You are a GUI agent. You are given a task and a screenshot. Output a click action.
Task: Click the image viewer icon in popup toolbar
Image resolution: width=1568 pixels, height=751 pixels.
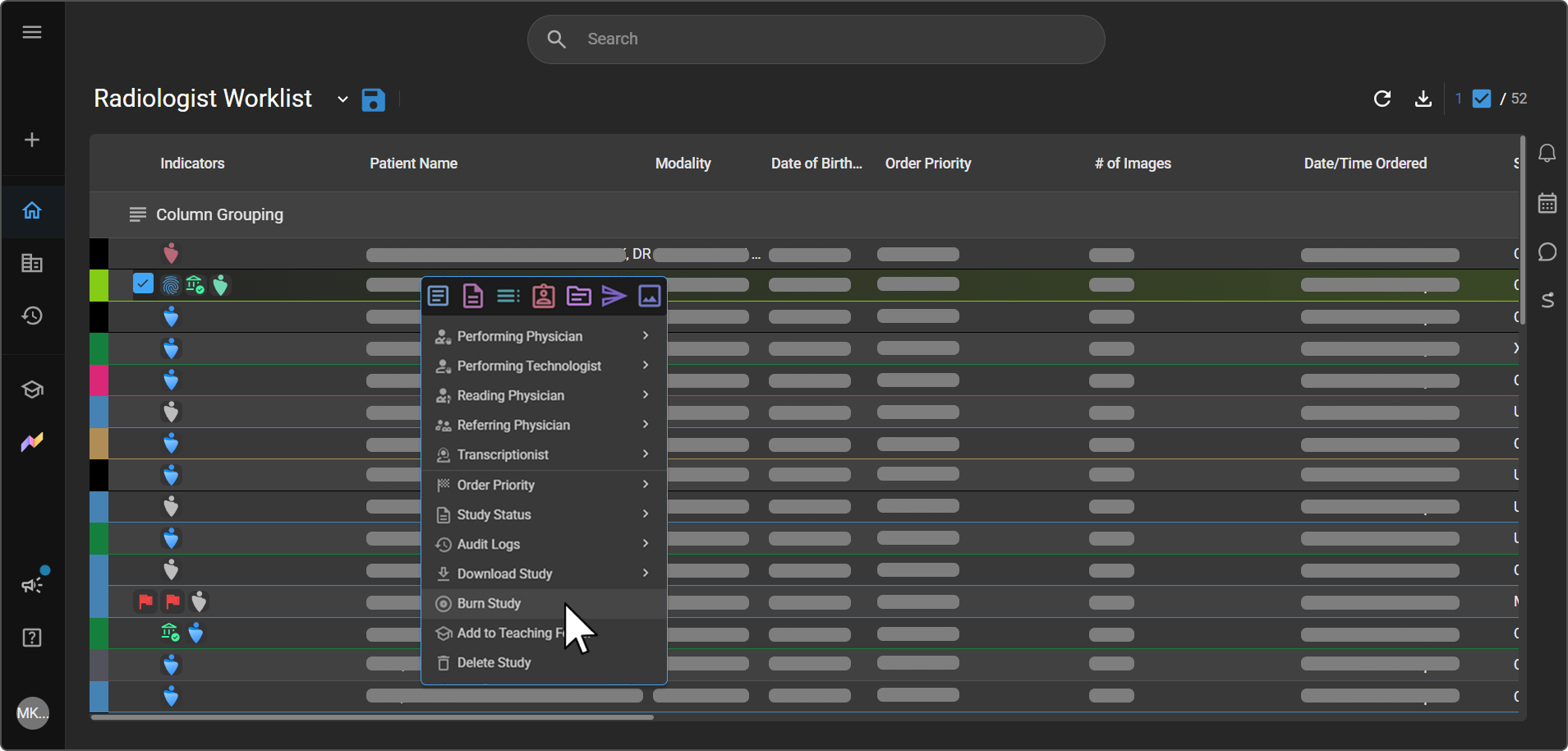coord(650,296)
